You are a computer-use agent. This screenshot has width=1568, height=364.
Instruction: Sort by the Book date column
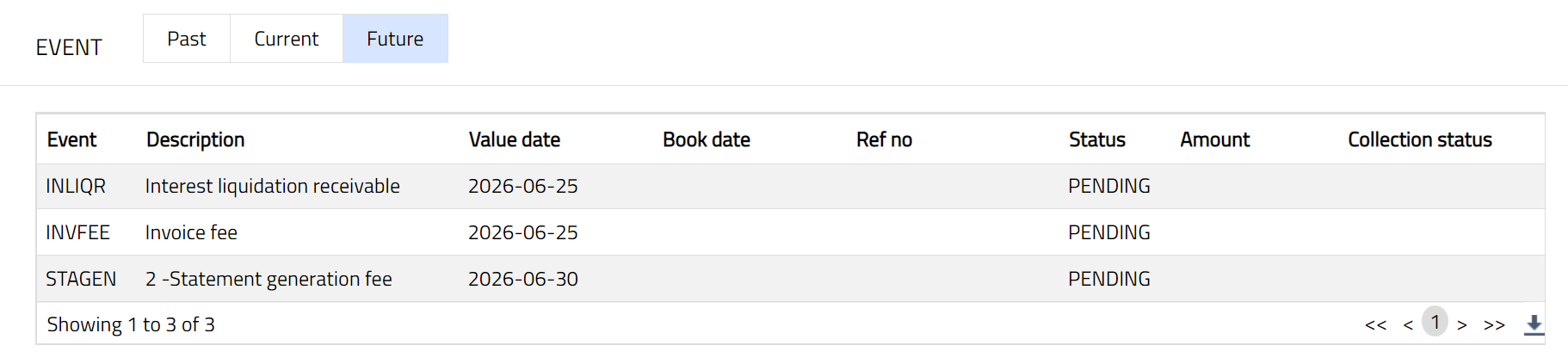[706, 139]
